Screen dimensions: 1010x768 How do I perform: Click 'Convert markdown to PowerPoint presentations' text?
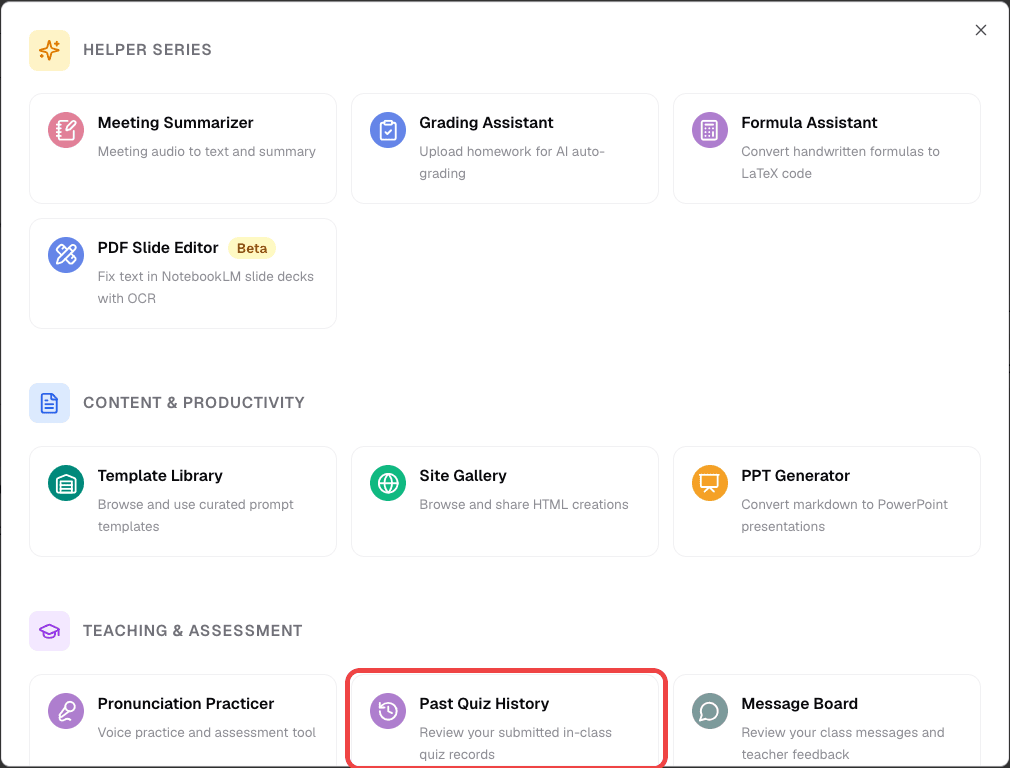point(844,515)
